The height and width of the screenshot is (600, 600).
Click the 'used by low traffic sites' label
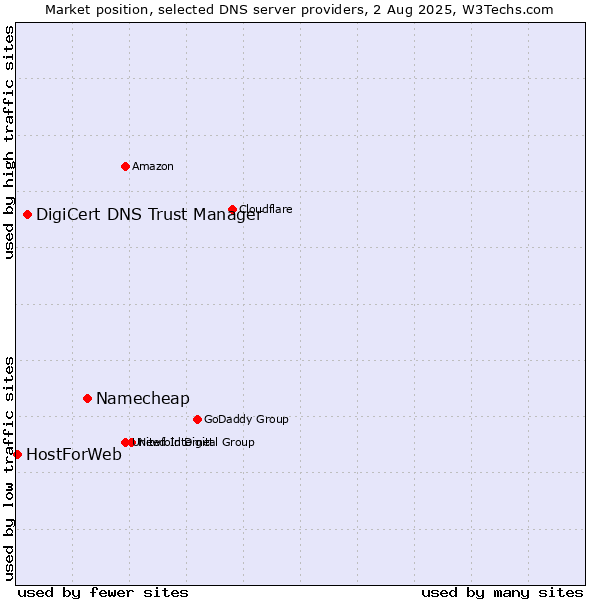(x=8, y=469)
